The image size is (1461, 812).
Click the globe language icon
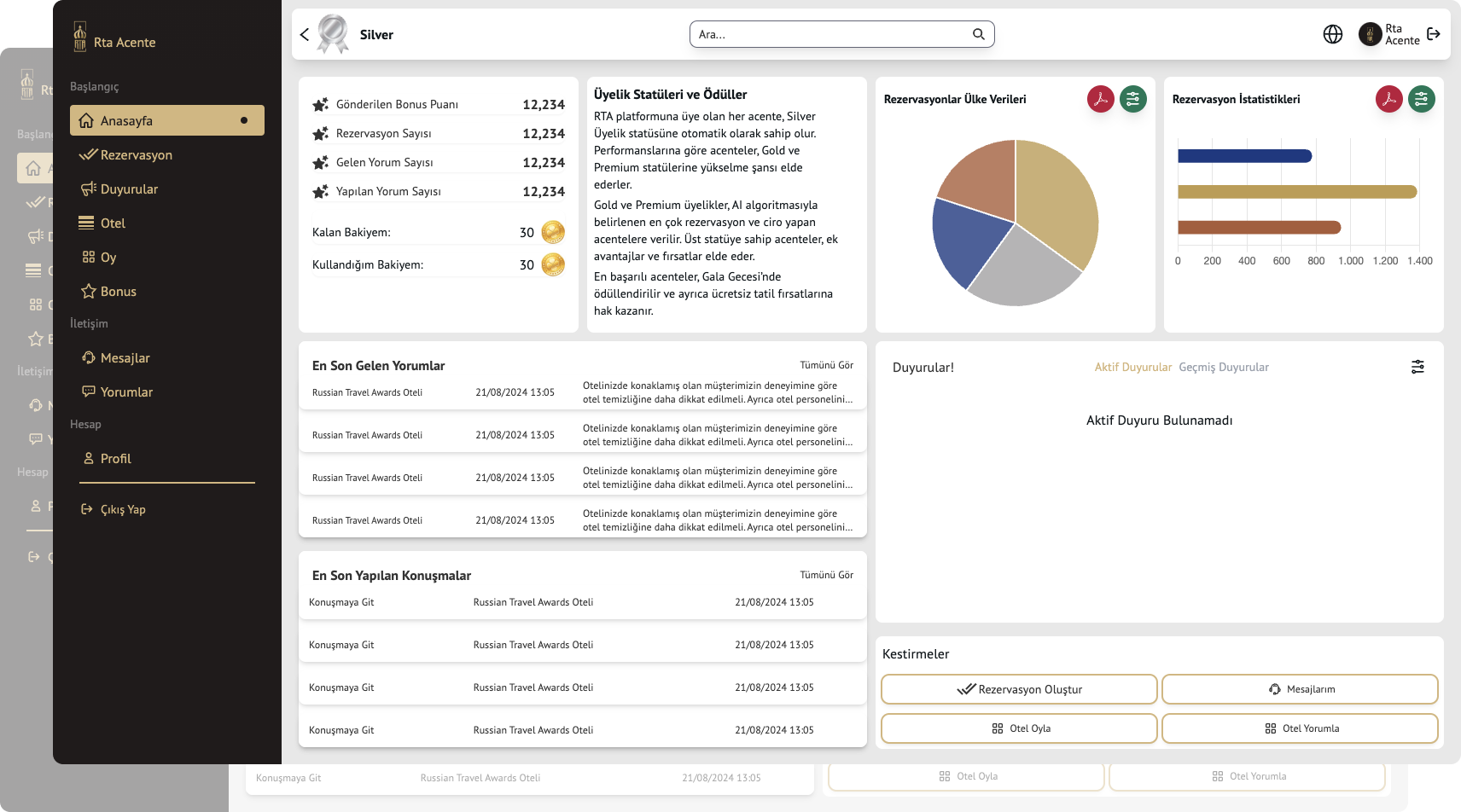click(x=1332, y=34)
